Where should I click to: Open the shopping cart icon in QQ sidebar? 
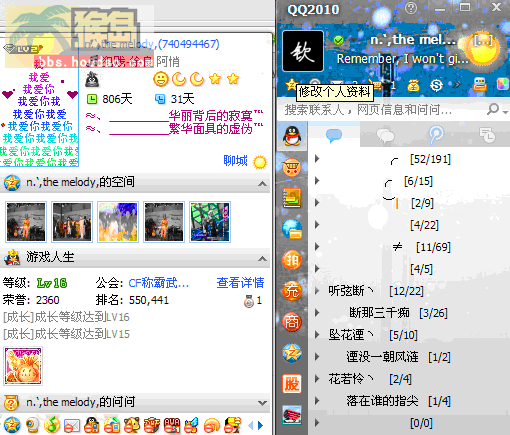click(292, 167)
